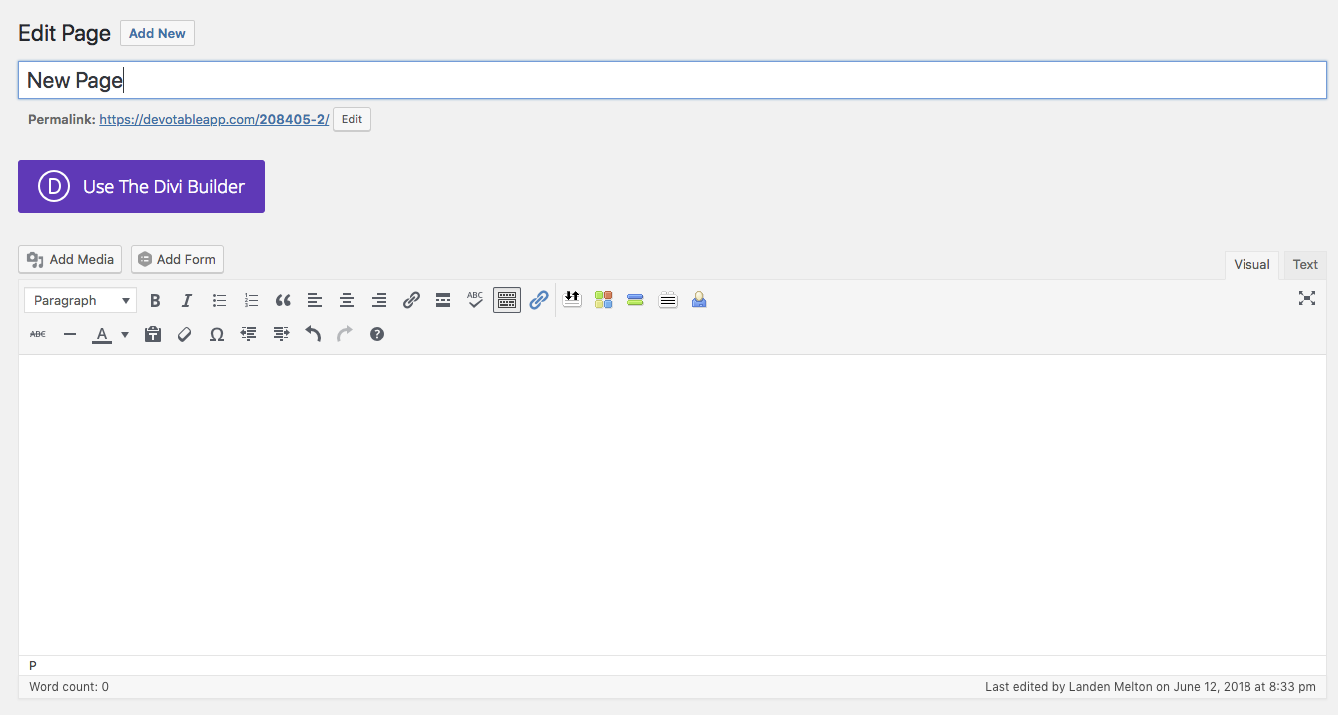Click the colored squares shortcode icon

click(x=603, y=300)
